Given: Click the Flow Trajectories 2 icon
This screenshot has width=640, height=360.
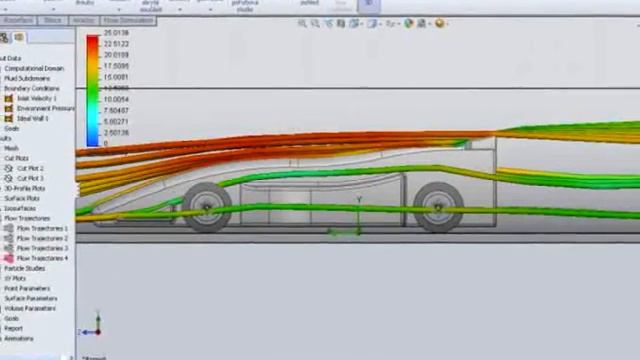Looking at the screenshot, I should pos(9,238).
